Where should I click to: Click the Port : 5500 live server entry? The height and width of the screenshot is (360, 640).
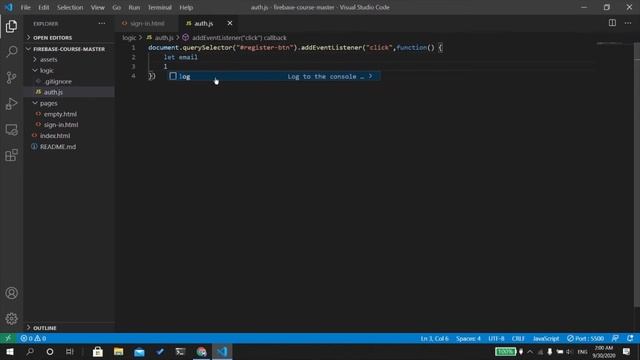click(x=585, y=338)
